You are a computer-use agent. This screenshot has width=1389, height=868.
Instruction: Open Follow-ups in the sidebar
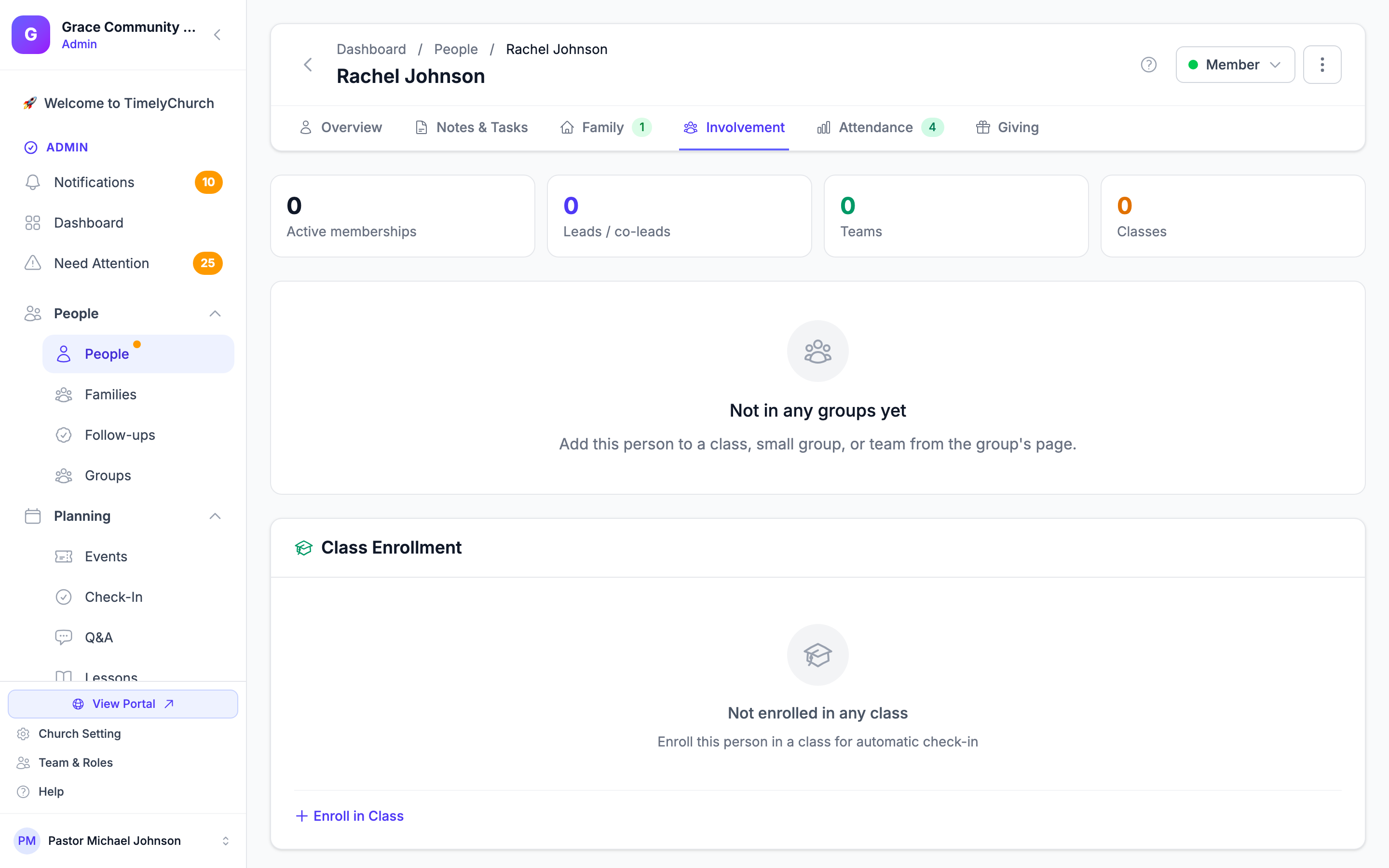pos(138,435)
